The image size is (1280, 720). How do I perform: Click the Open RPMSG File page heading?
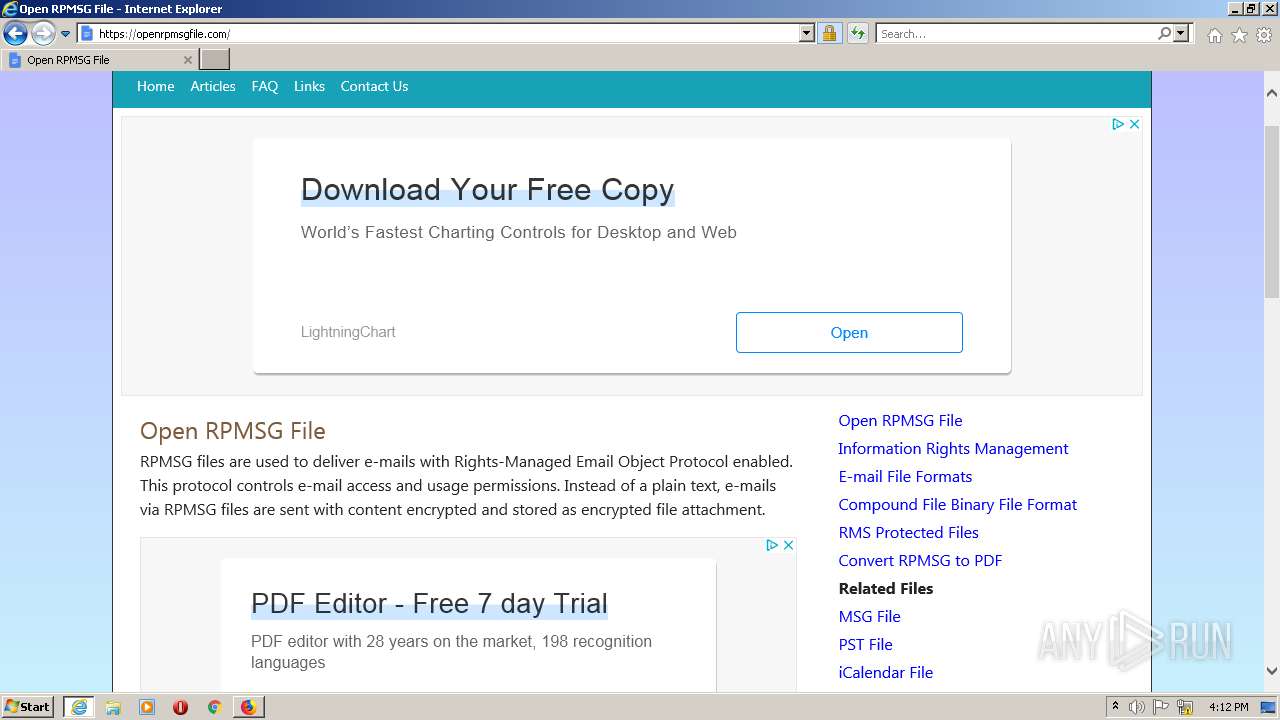point(233,431)
